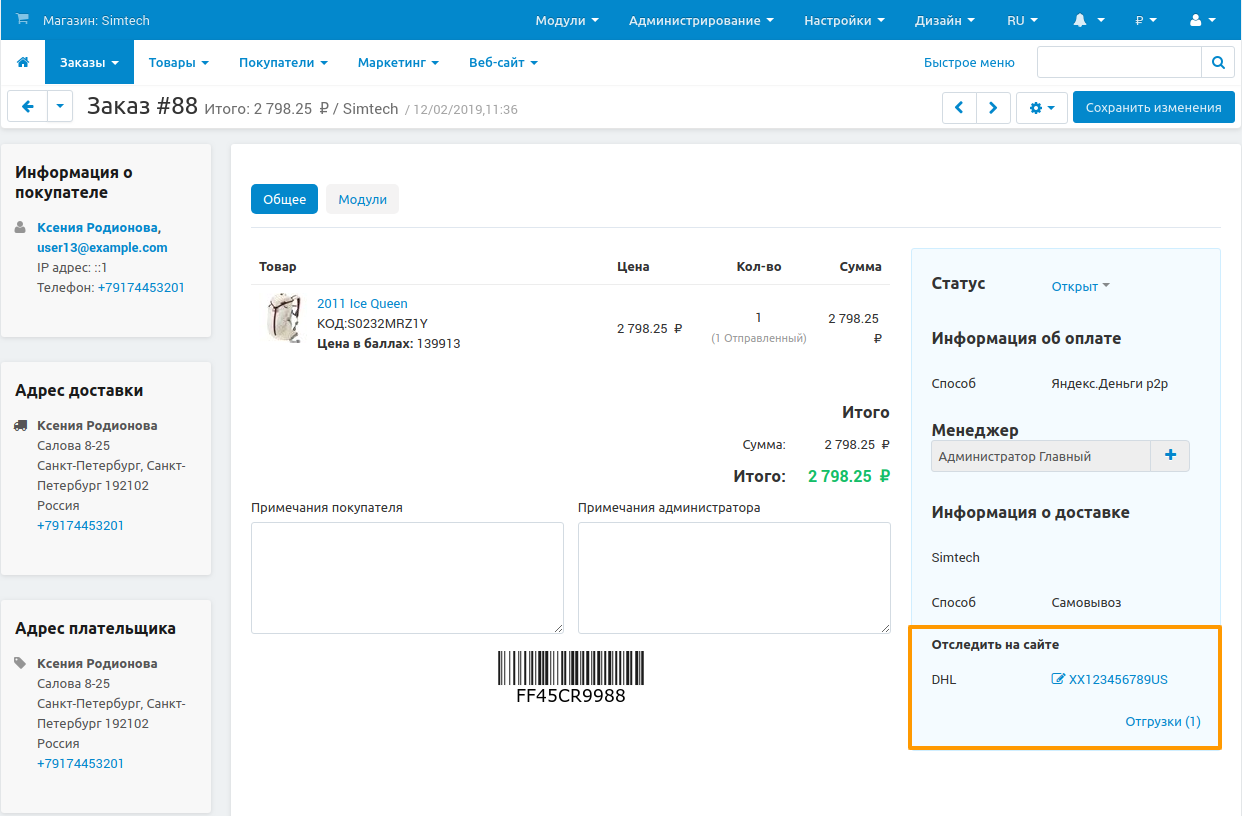The width and height of the screenshot is (1242, 816).
Task: Switch to the Модули tab
Action: coord(362,199)
